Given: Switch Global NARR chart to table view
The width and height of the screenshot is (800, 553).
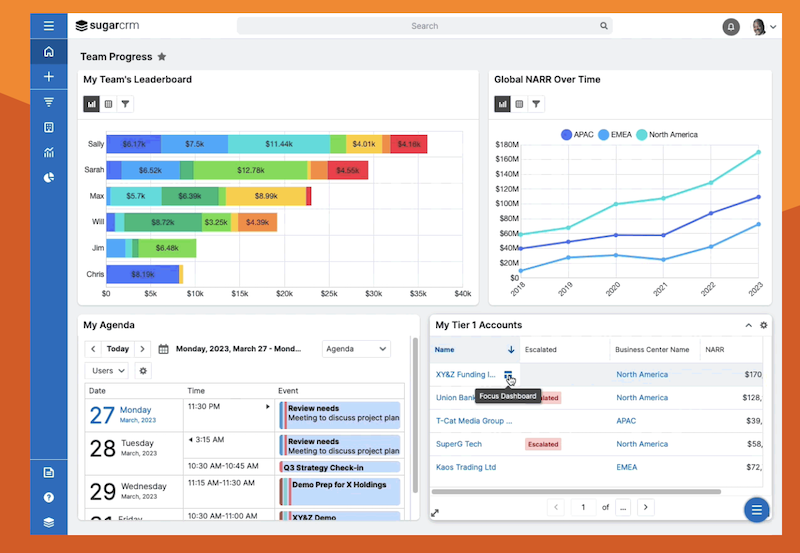Looking at the screenshot, I should click(518, 103).
